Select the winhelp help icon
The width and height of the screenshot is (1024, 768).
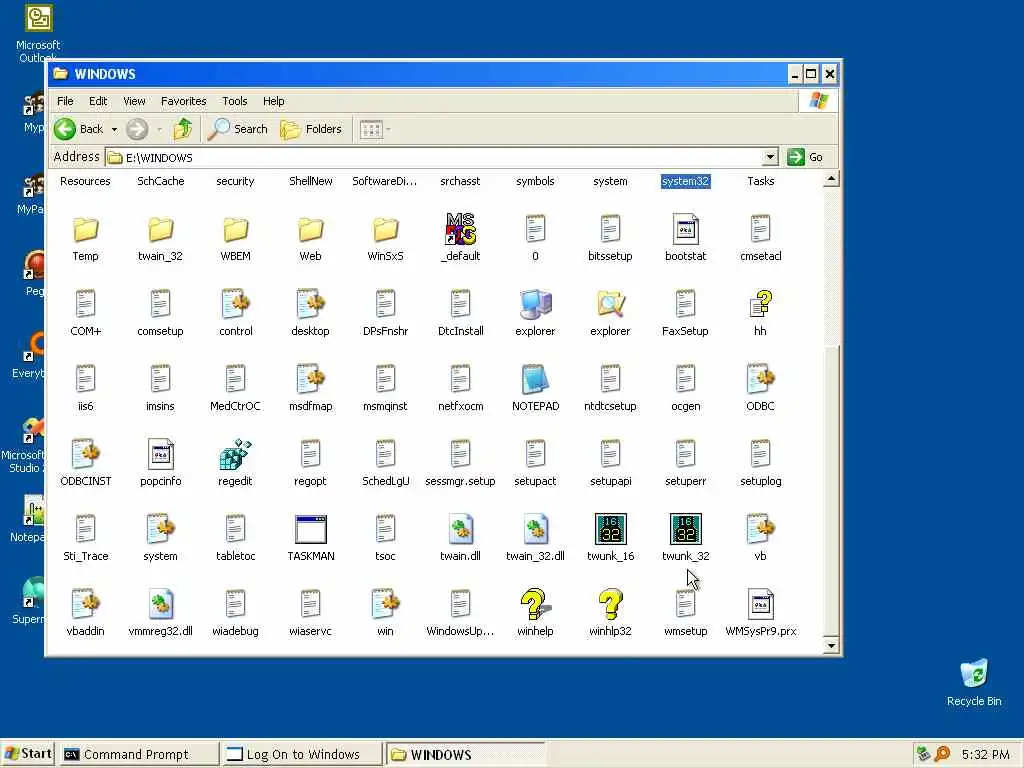[535, 605]
